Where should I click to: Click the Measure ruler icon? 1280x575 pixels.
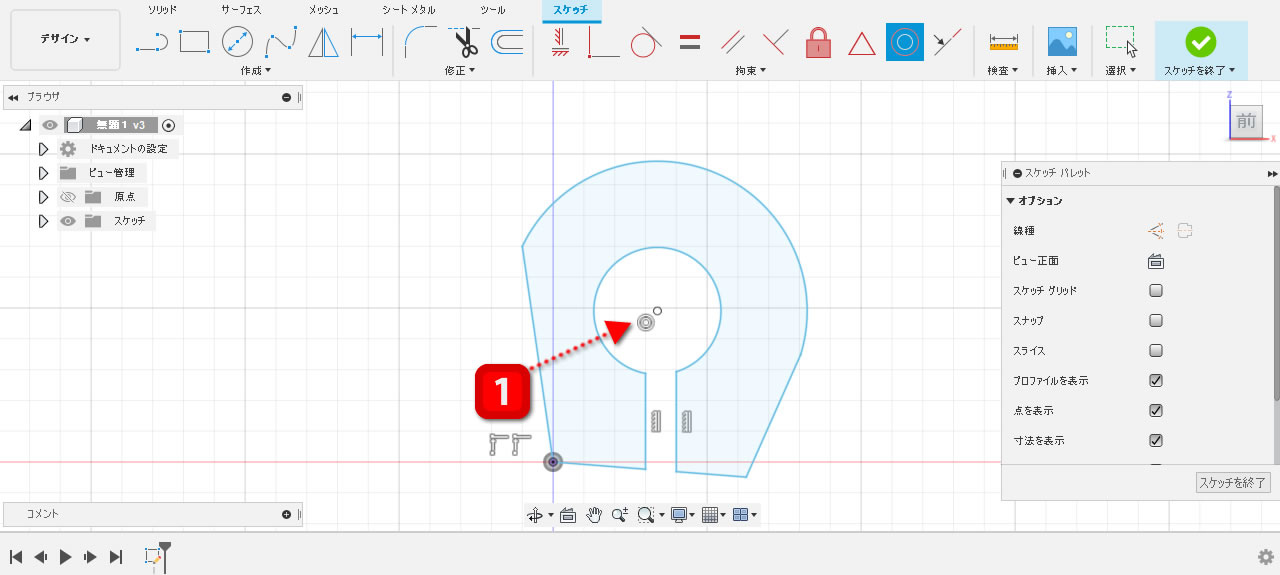pyautogui.click(x=1003, y=42)
